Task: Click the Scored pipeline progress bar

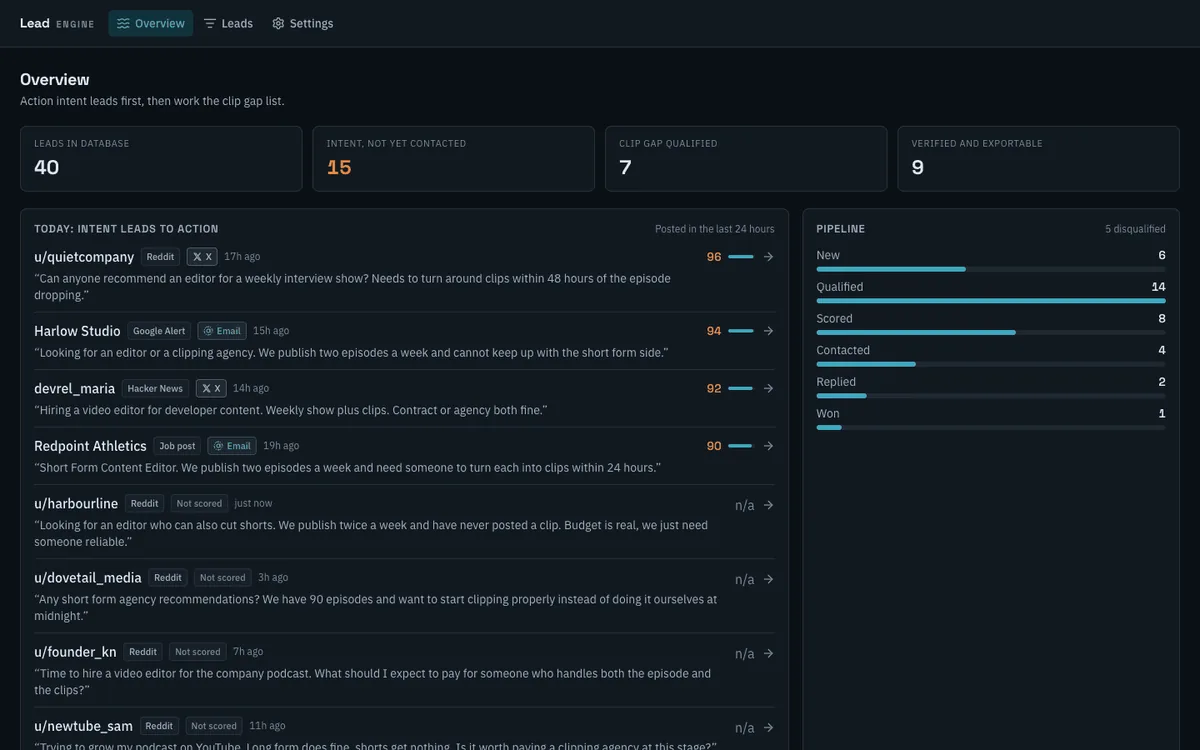Action: 991,332
